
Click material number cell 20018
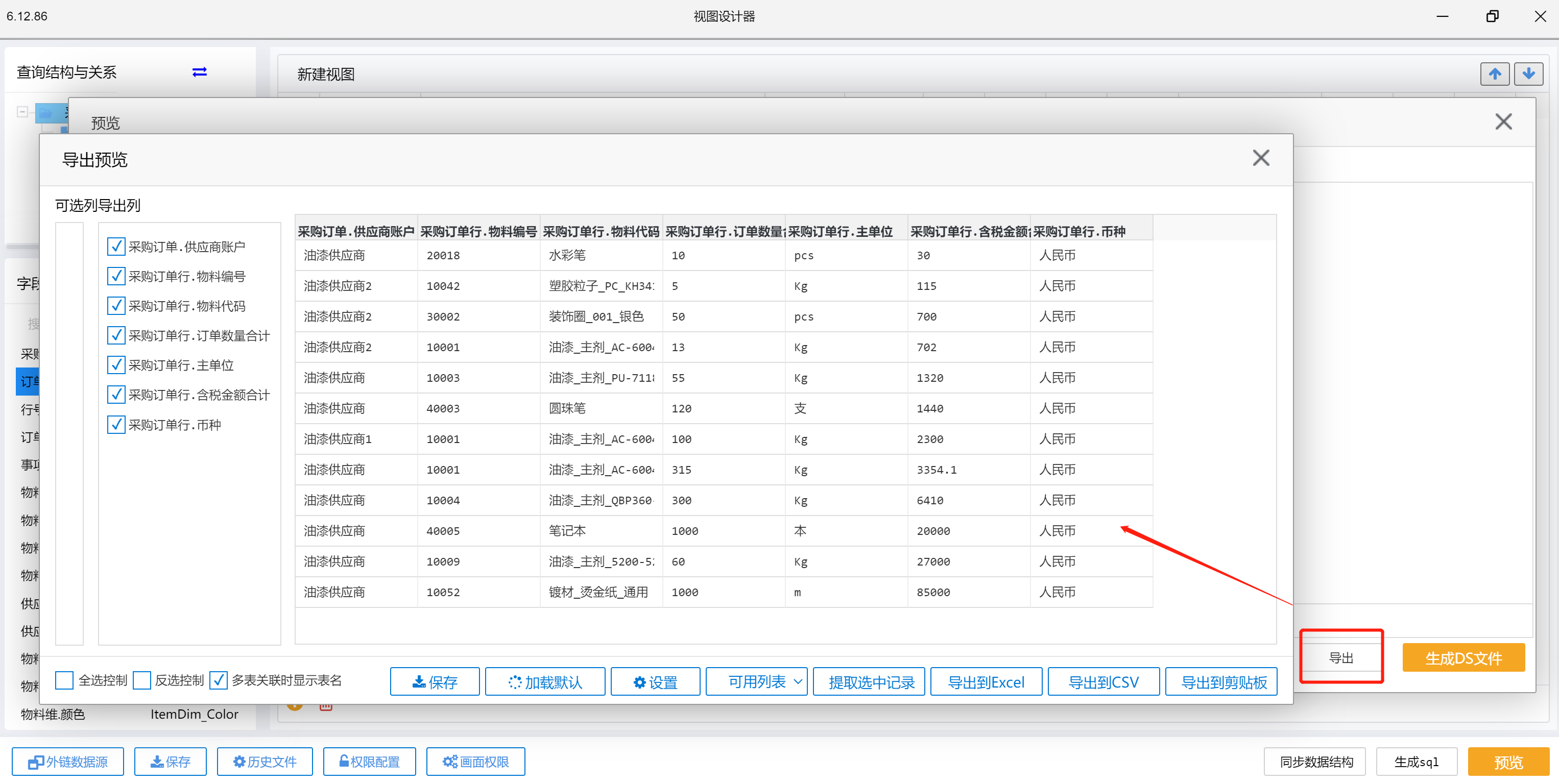[478, 255]
